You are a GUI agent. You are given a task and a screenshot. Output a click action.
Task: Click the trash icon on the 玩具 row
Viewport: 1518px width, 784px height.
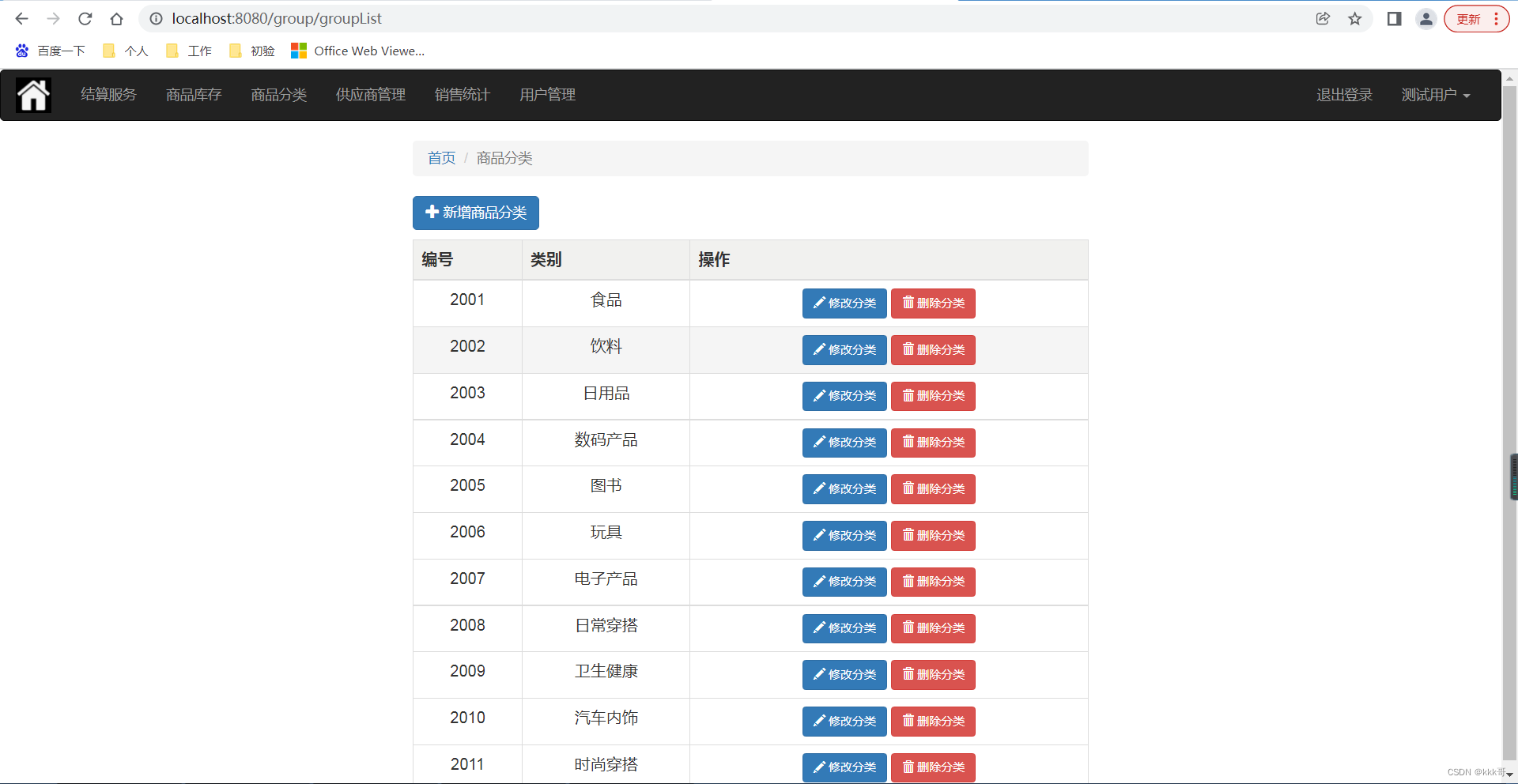(908, 535)
